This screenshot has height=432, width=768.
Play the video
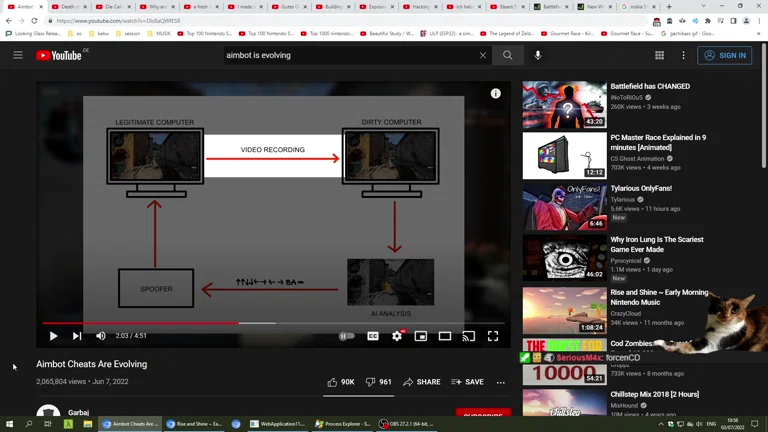click(53, 337)
